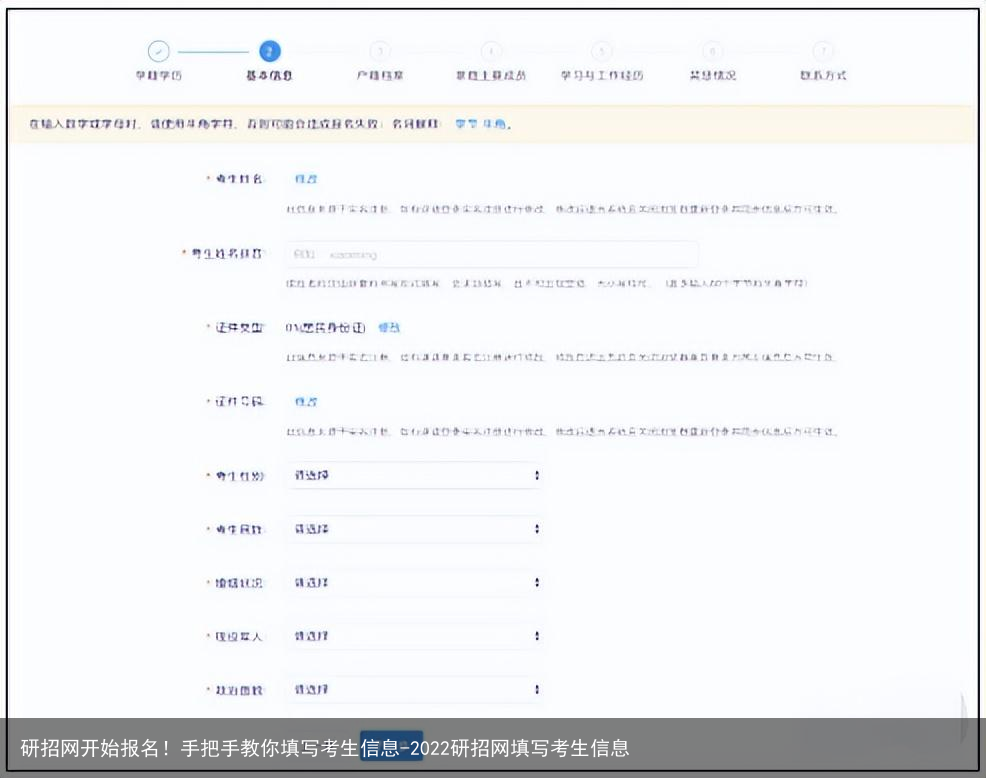Image resolution: width=986 pixels, height=778 pixels.
Task: Open the 现役军人 dropdown list
Action: [x=415, y=635]
